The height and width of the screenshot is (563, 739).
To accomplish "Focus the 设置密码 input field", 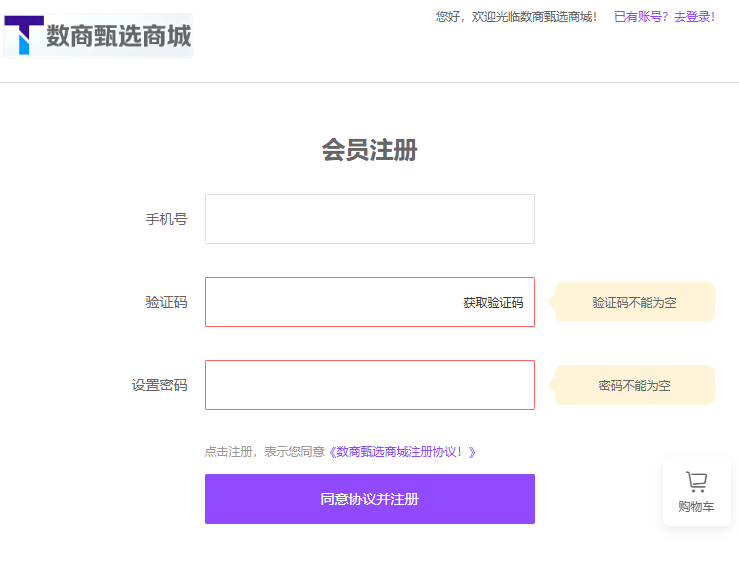I will pos(370,385).
